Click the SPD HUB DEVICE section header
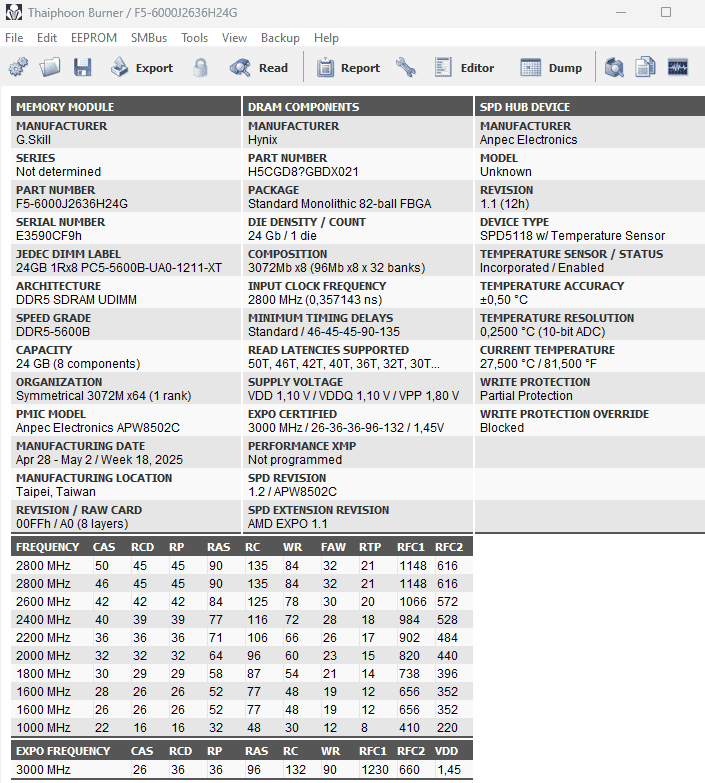705x783 pixels. tap(590, 106)
